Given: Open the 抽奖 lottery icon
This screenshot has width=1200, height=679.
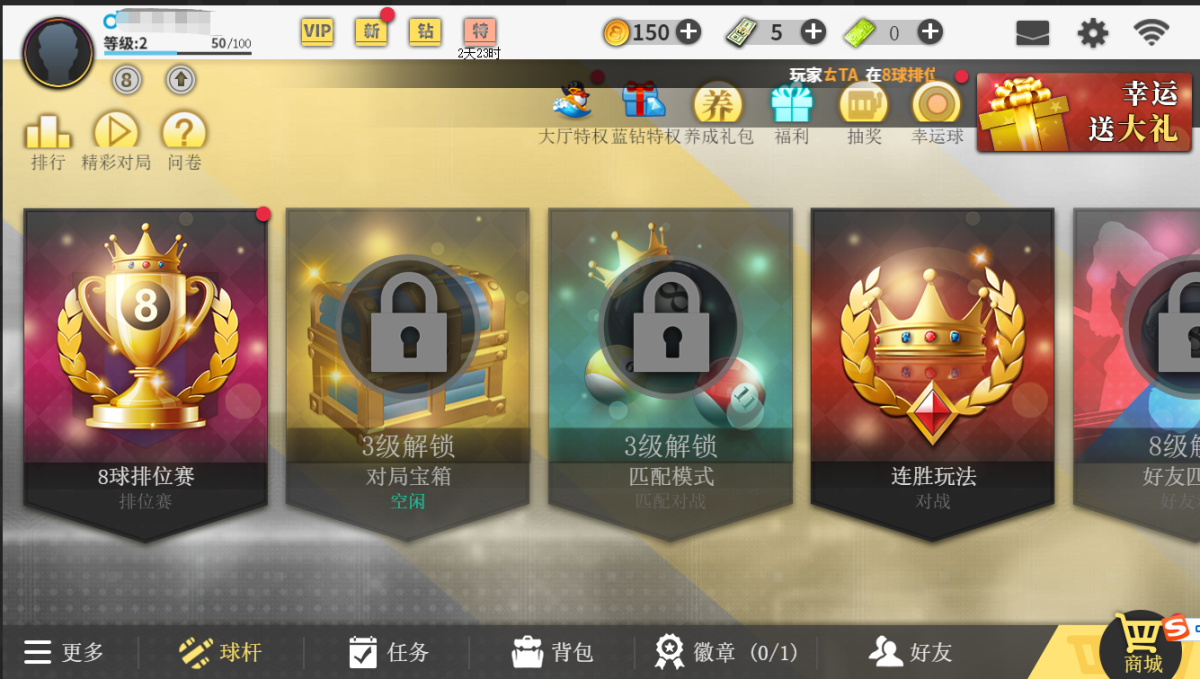Looking at the screenshot, I should pyautogui.click(x=864, y=104).
